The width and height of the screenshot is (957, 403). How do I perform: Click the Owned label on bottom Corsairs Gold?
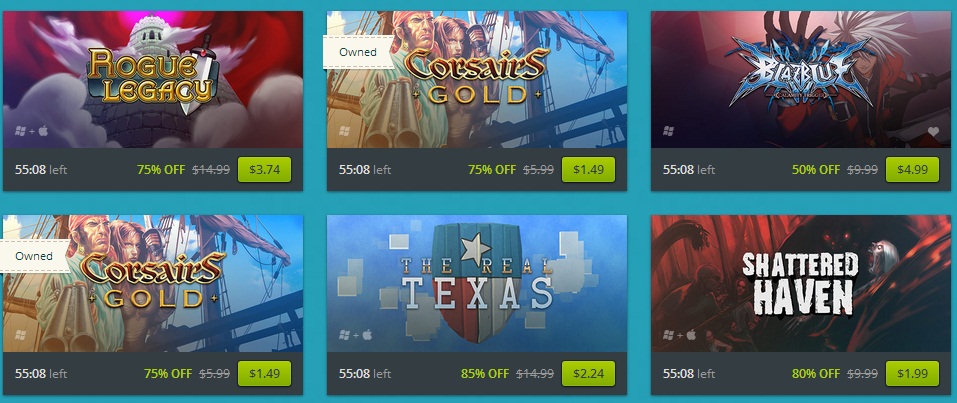click(34, 256)
